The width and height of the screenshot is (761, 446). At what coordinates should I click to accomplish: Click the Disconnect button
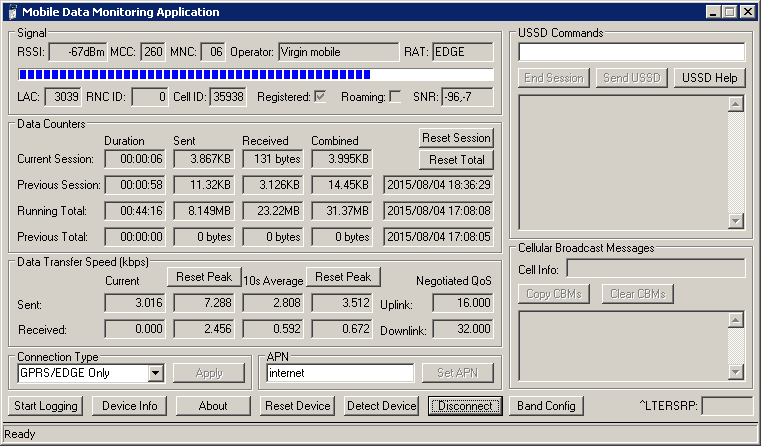click(x=465, y=406)
